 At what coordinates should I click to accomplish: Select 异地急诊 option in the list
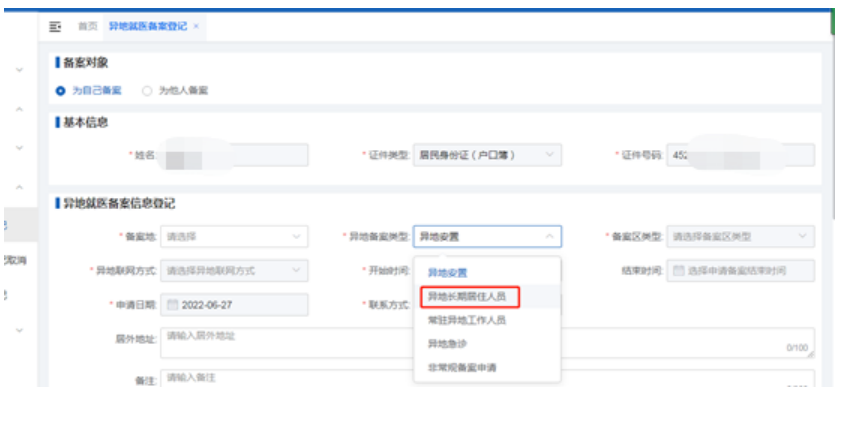(x=447, y=344)
